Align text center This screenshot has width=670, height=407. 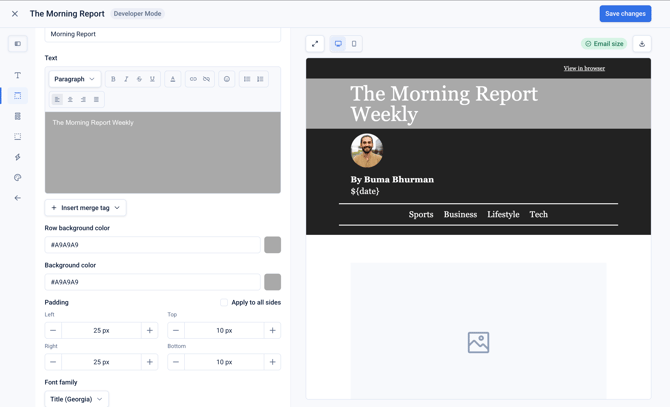tap(70, 100)
